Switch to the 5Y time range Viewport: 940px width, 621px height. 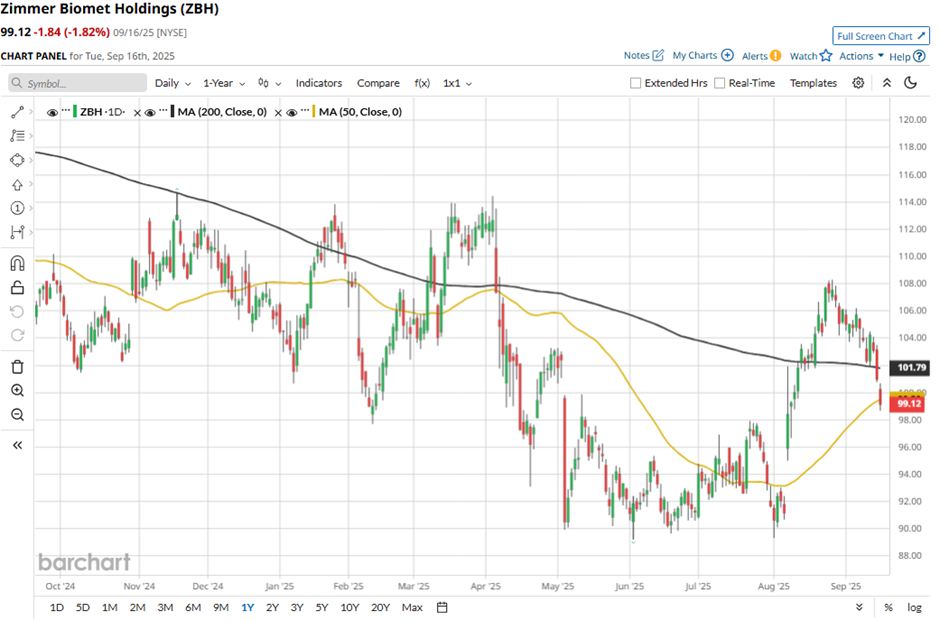coord(322,607)
